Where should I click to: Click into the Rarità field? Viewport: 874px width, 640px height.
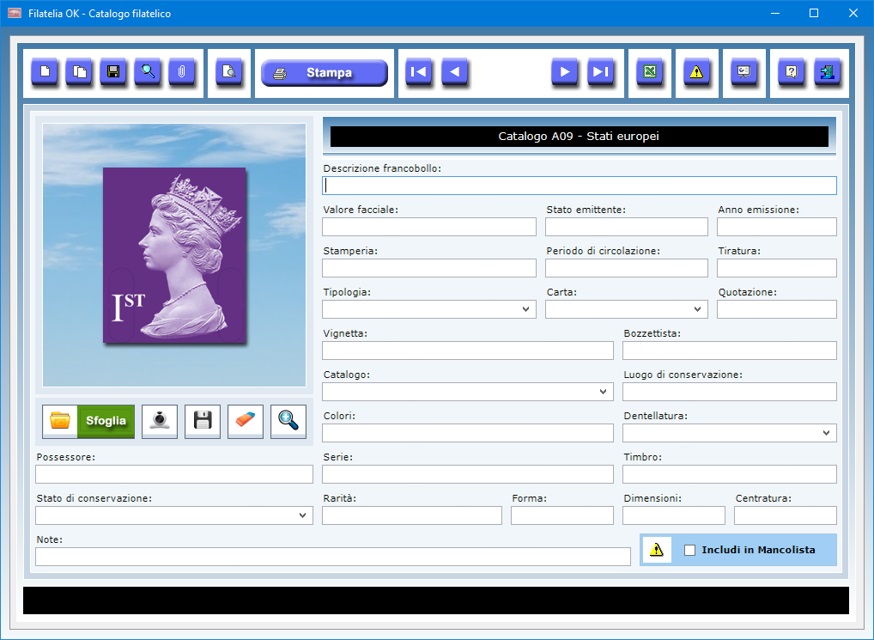click(412, 516)
